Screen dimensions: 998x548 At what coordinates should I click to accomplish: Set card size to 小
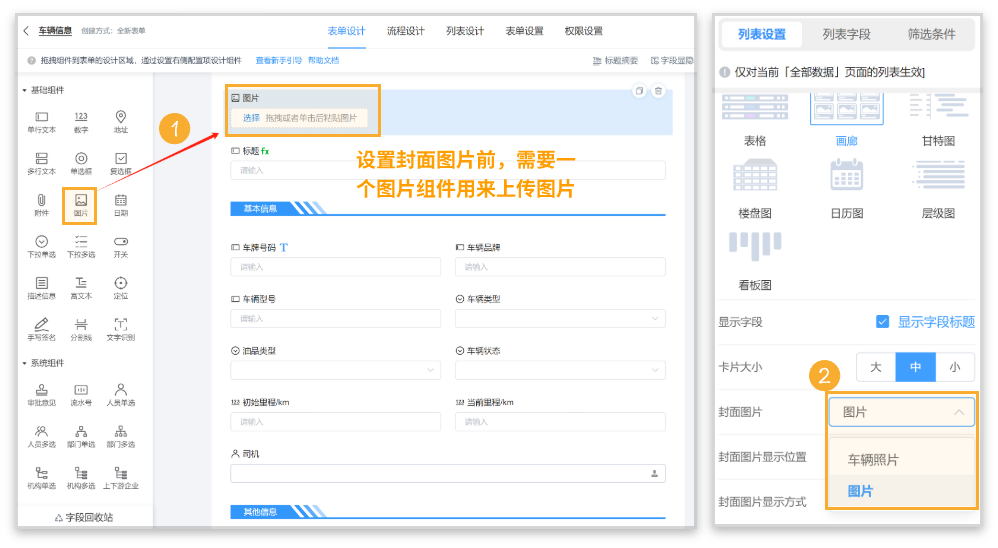click(x=955, y=367)
